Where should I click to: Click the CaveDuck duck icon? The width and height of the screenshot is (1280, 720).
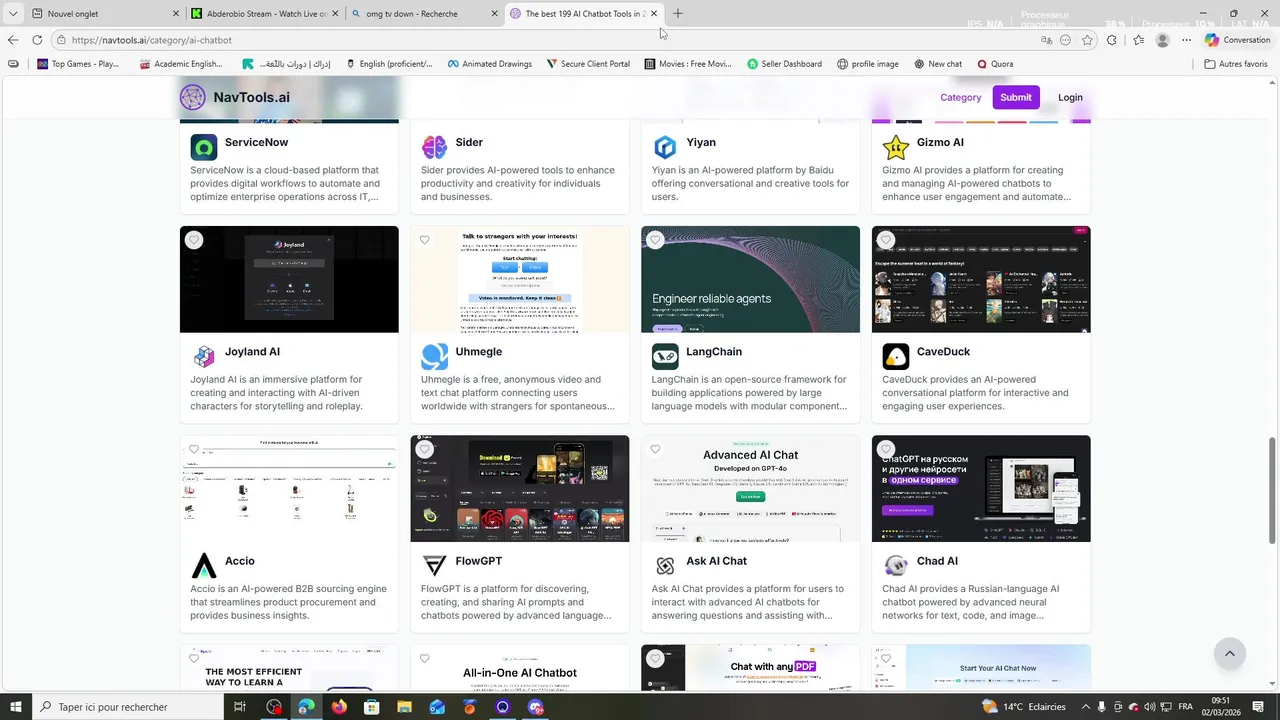pyautogui.click(x=896, y=356)
